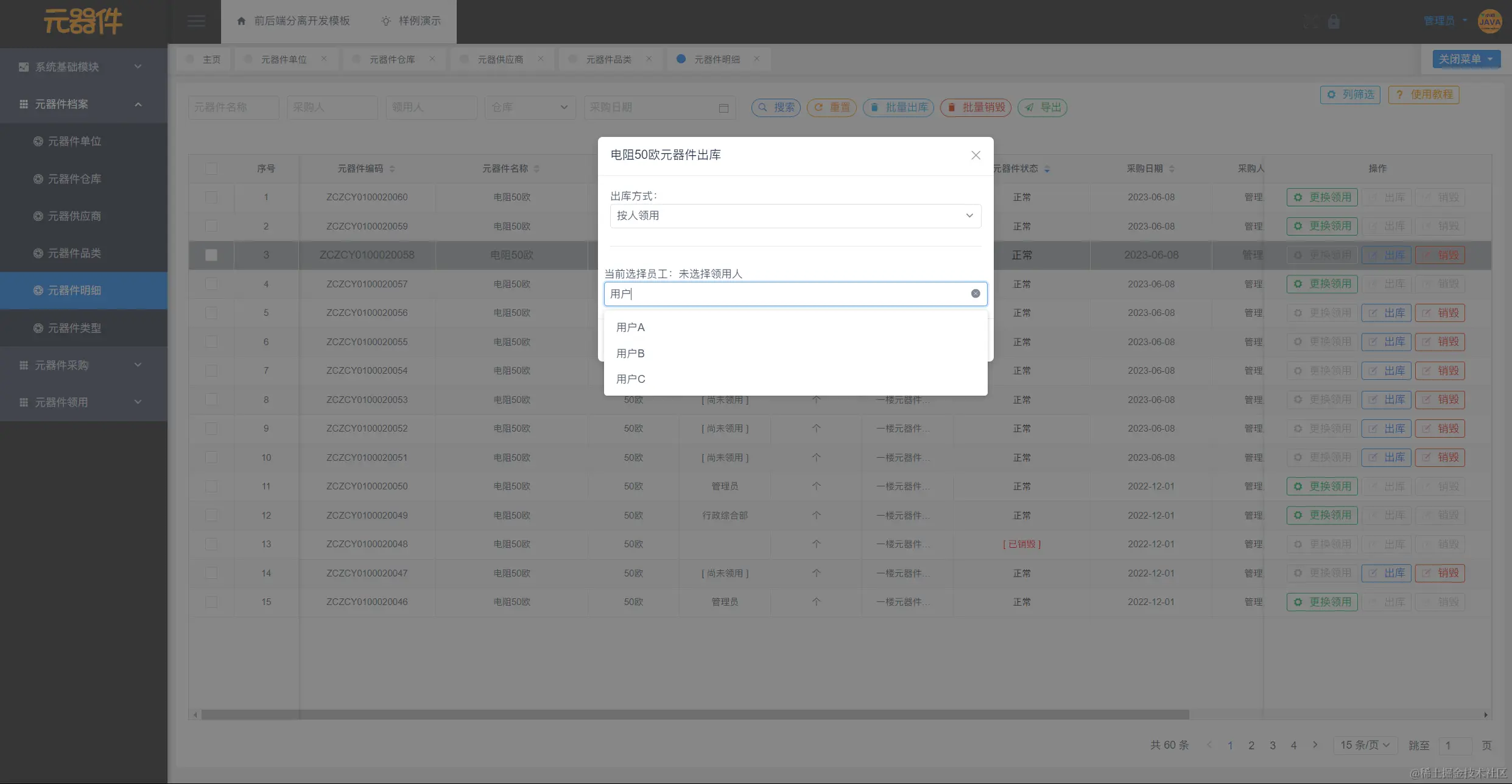Clear the employee search input text
The image size is (1512, 784).
point(975,293)
